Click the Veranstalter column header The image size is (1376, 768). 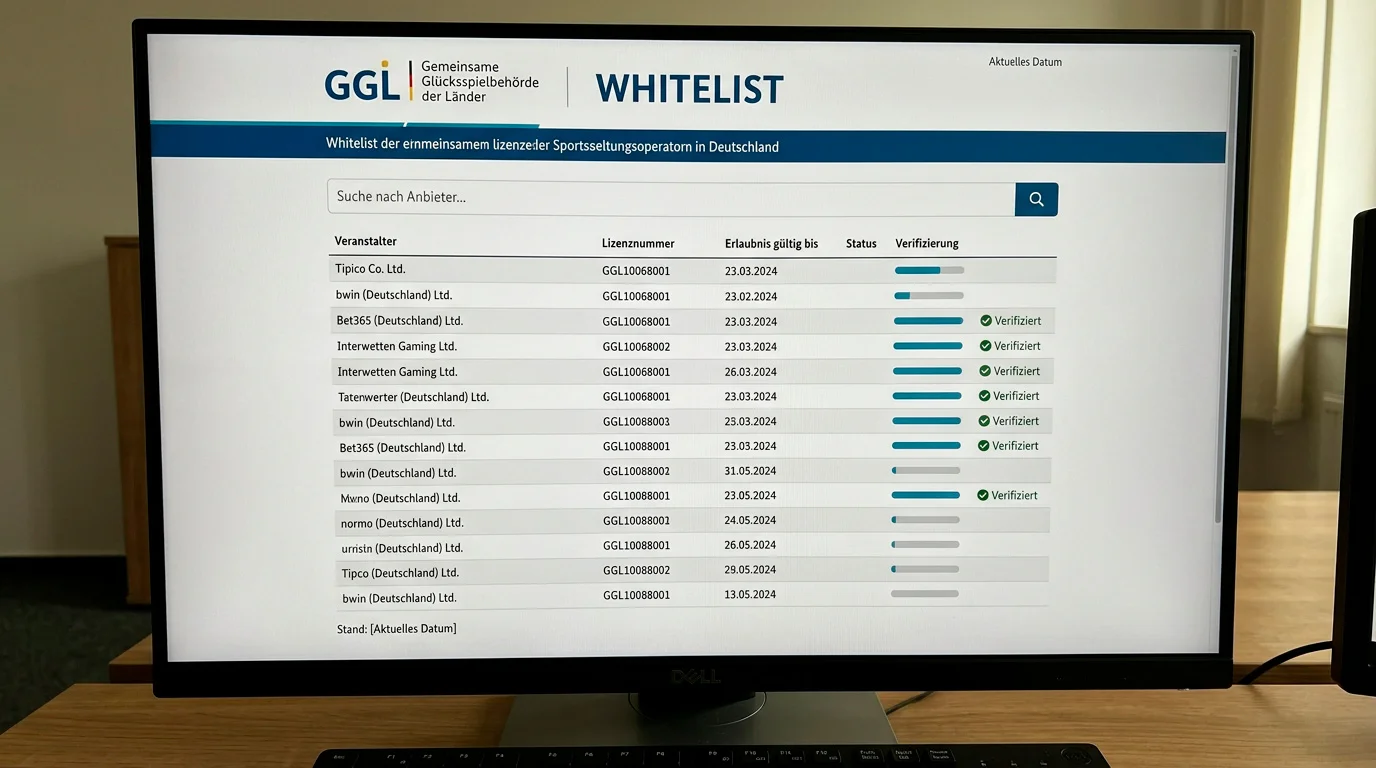click(x=366, y=241)
